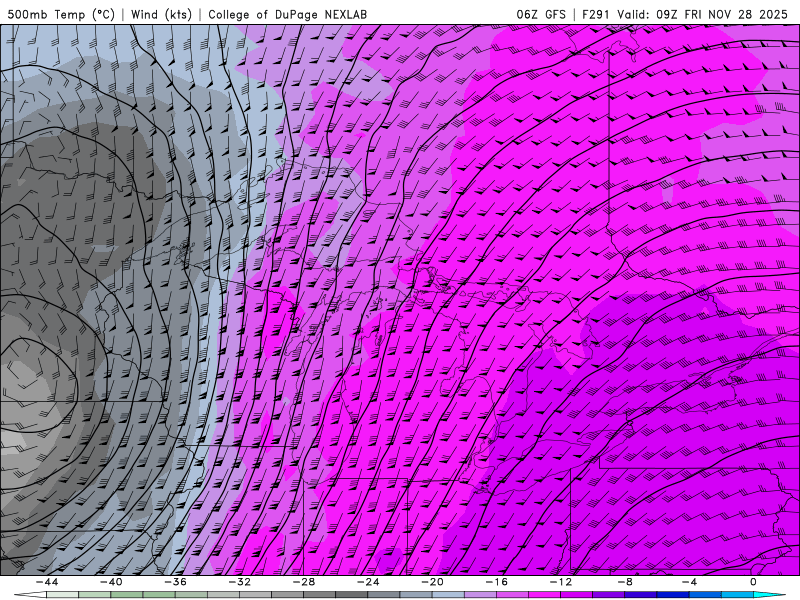Click the "500mb Temp (°C)" title text
800x600 pixels.
(61, 14)
